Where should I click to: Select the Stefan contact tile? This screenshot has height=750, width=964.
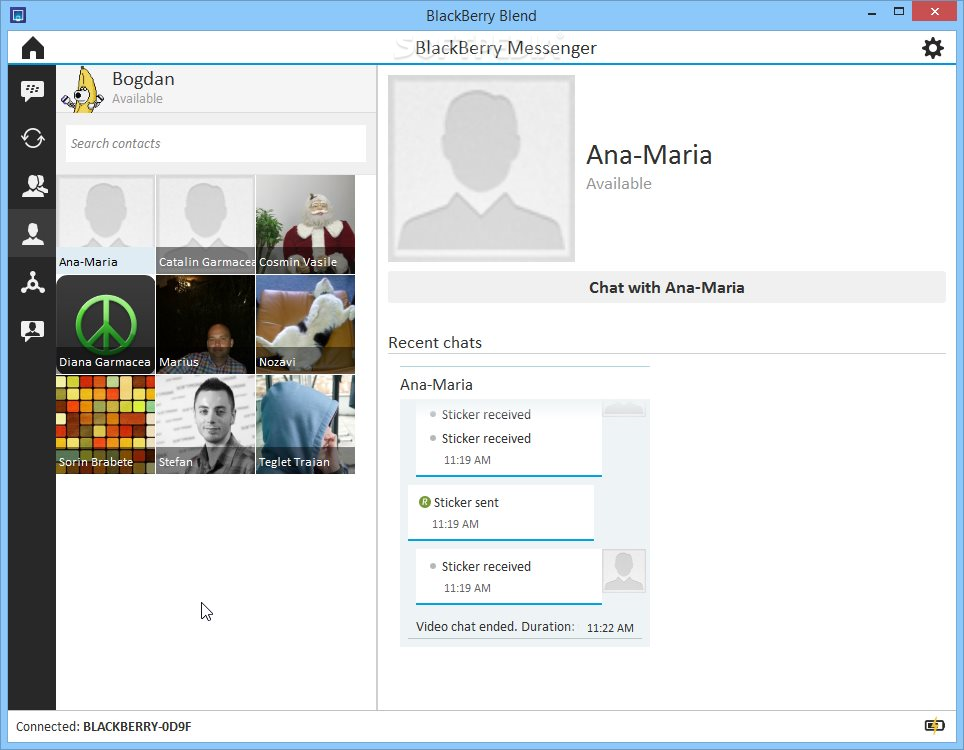205,424
